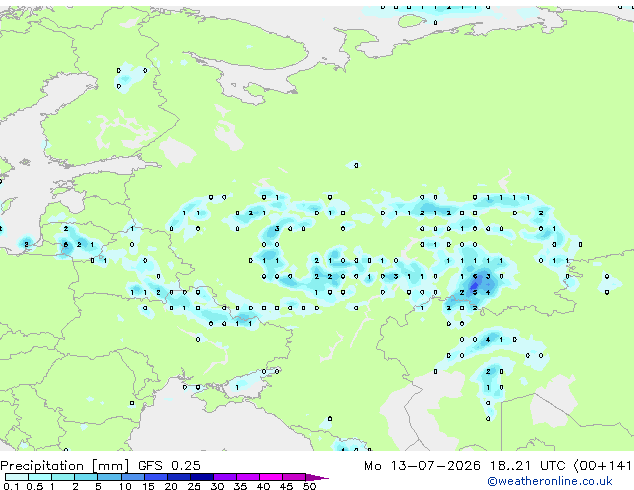Viewport: 634px width, 490px height.
Task: Click the 'GFS 0.25' model label
Action: (x=169, y=466)
